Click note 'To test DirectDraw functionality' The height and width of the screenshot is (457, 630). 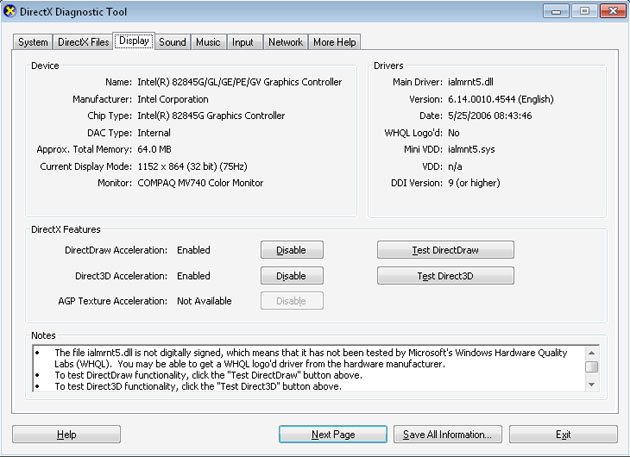pos(208,375)
